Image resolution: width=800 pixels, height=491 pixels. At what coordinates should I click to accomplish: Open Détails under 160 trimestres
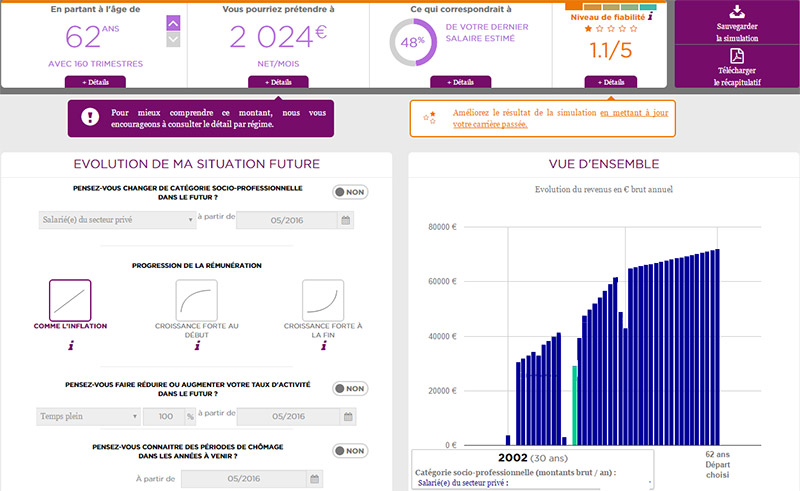tap(95, 82)
